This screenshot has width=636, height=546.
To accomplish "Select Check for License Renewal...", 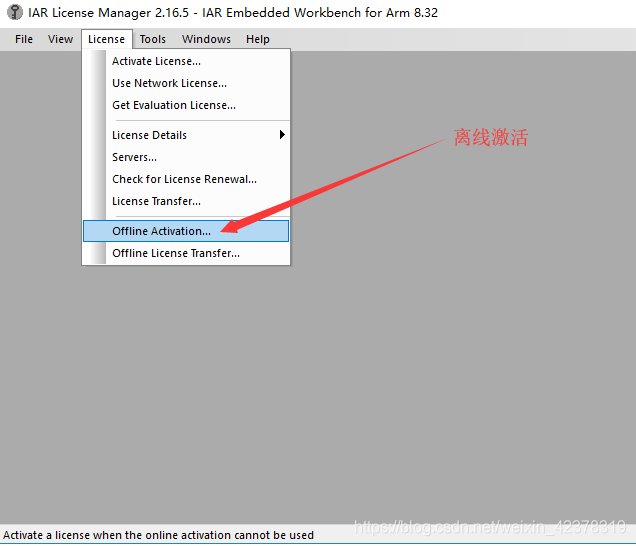I will (x=186, y=179).
